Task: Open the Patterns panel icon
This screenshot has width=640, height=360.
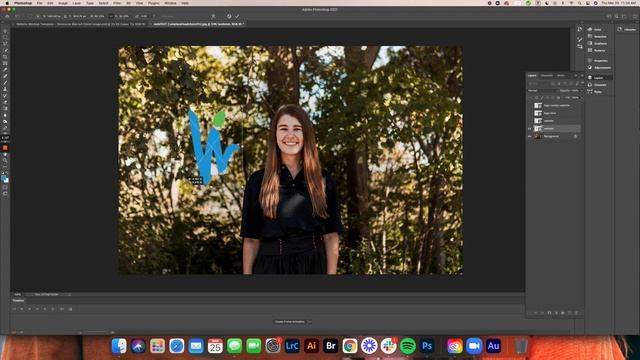Action: point(590,50)
